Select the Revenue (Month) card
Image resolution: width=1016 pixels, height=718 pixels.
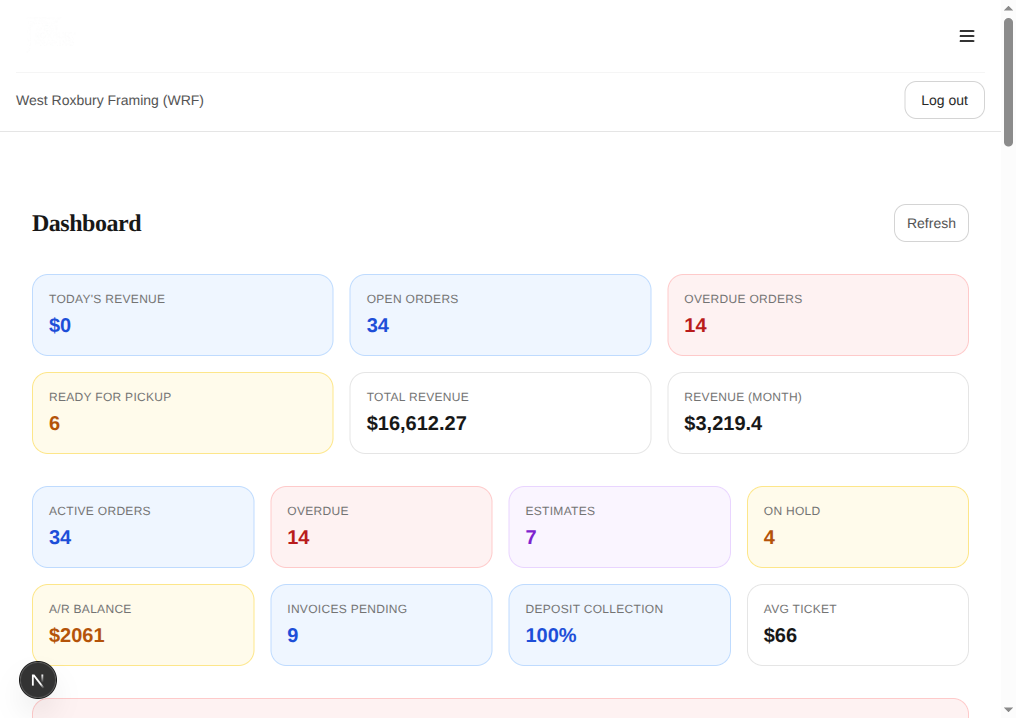pos(817,412)
